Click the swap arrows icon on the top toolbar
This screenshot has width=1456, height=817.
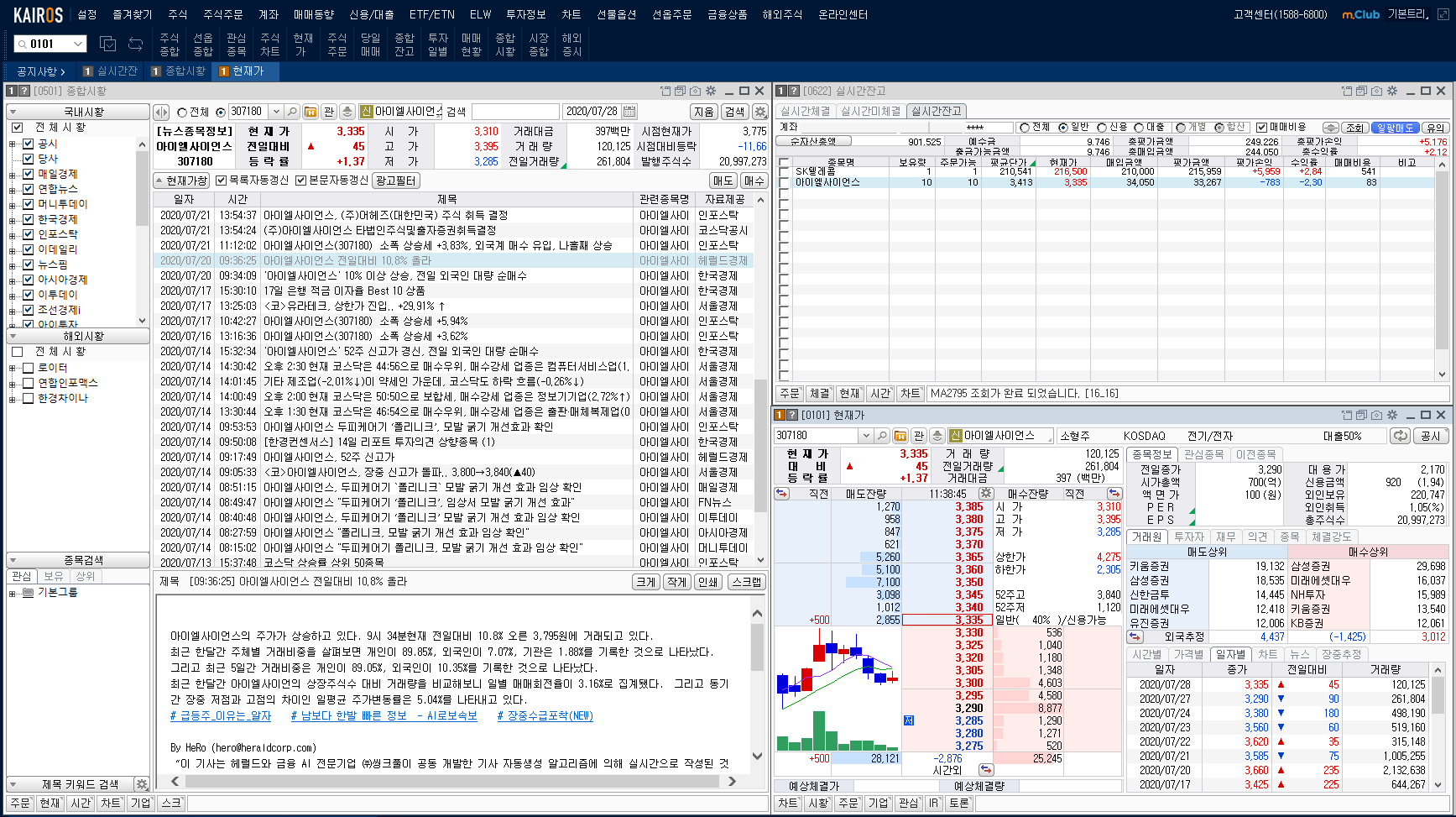(135, 44)
